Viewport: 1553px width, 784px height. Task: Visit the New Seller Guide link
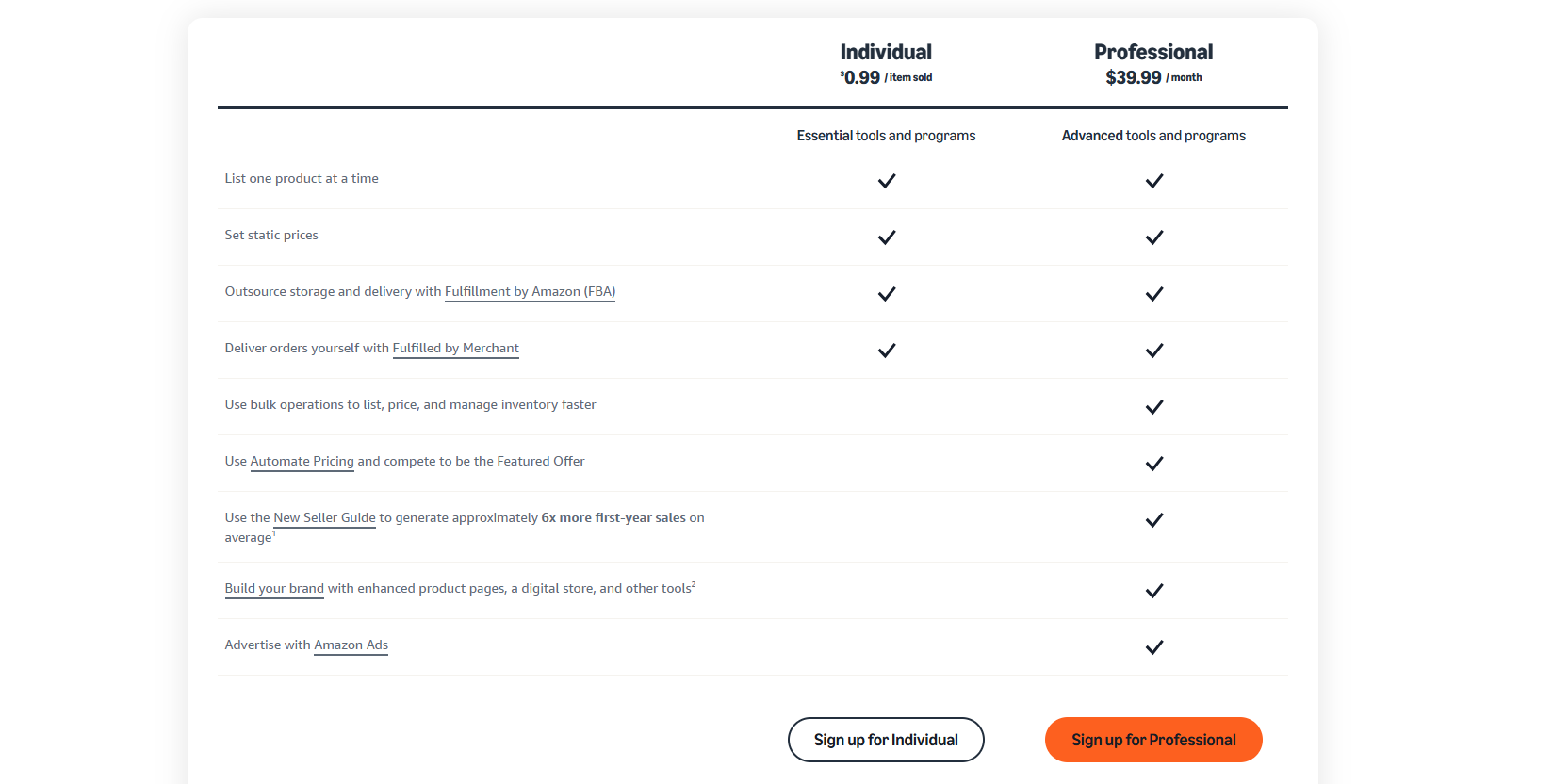[324, 518]
